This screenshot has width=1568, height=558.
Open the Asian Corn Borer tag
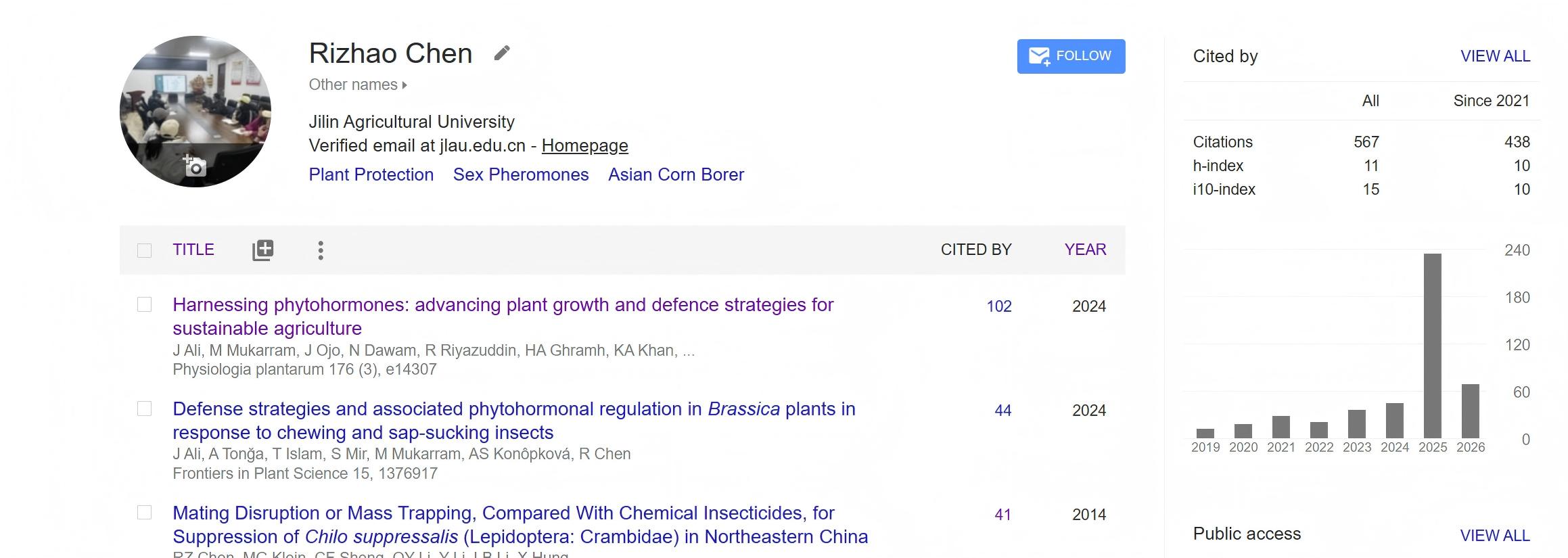pyautogui.click(x=676, y=175)
